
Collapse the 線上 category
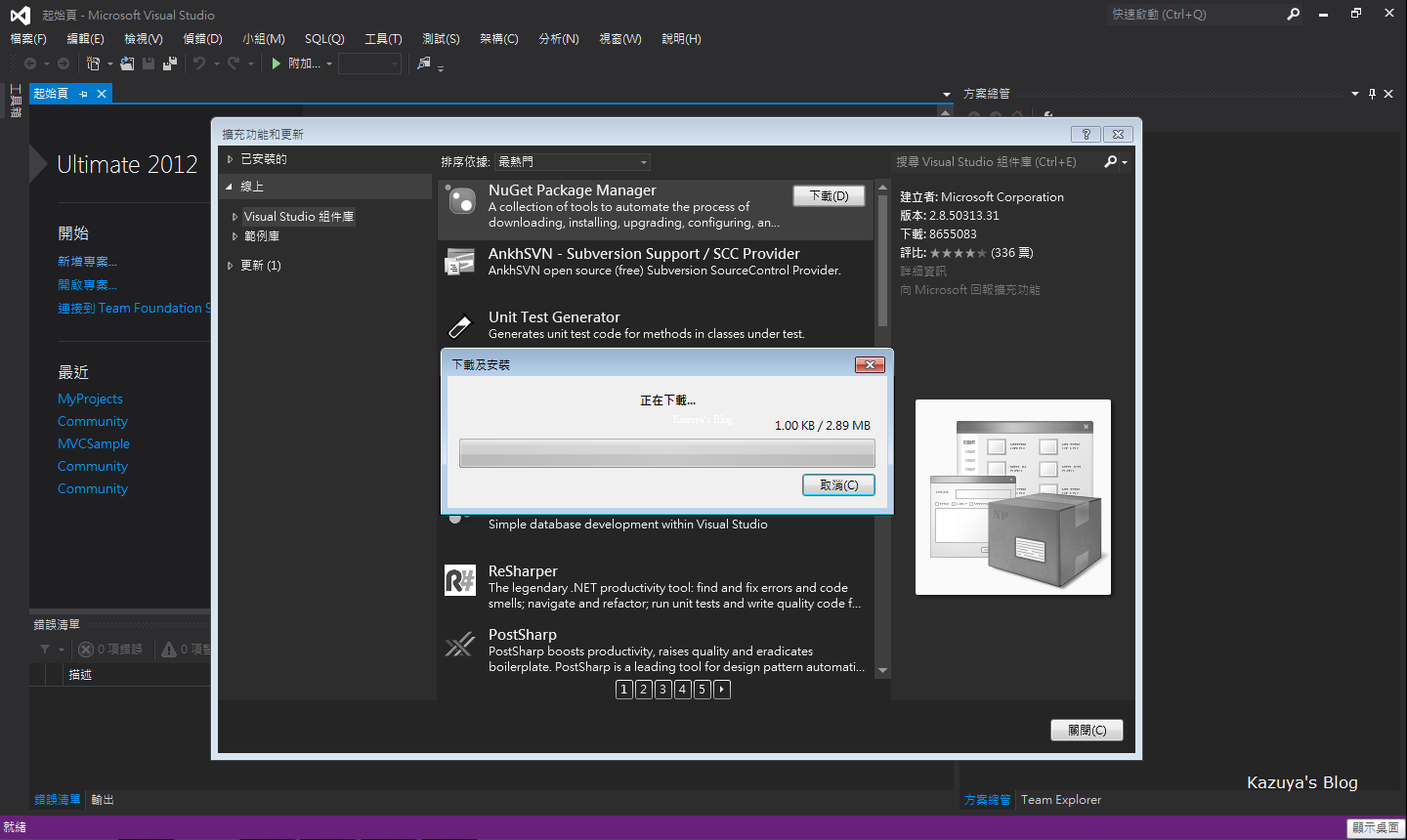230,187
